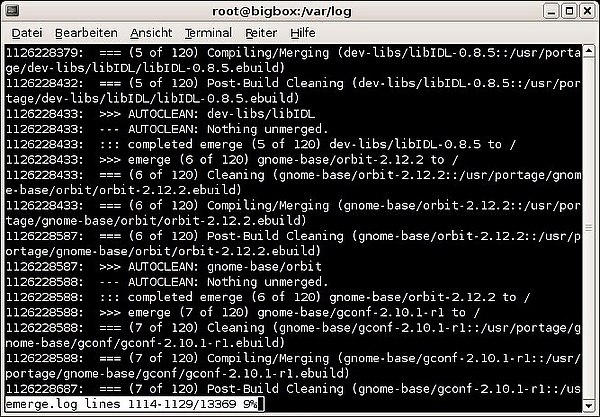Open the Ansicht menu
This screenshot has height=417, width=600.
pos(150,33)
